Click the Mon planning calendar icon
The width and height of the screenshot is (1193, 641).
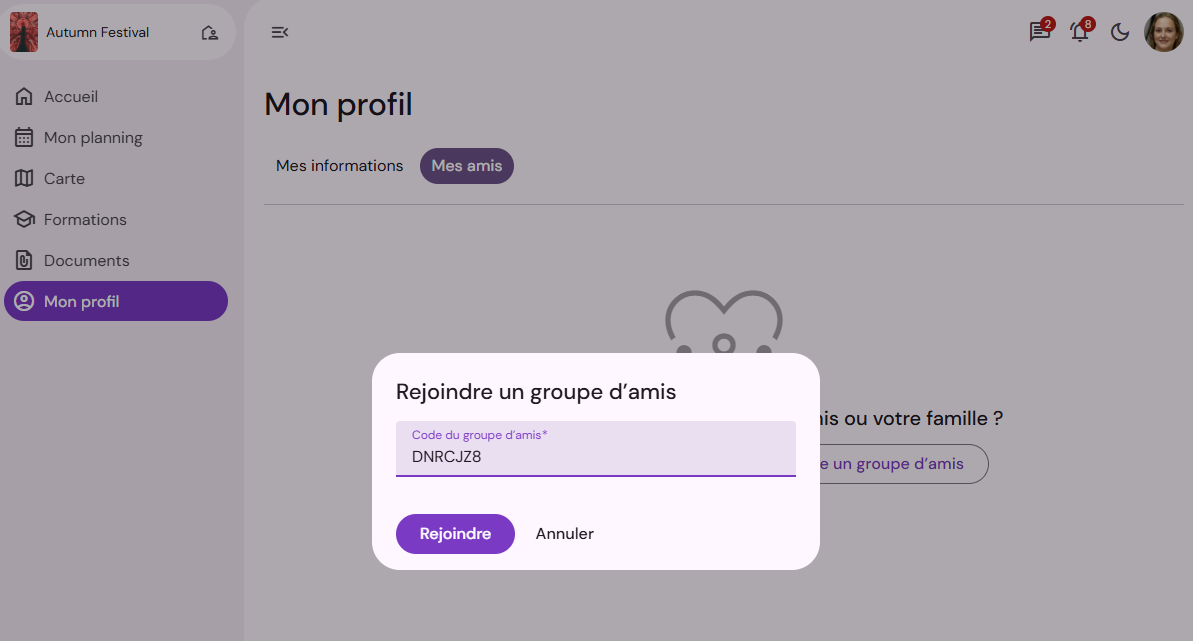click(x=24, y=137)
